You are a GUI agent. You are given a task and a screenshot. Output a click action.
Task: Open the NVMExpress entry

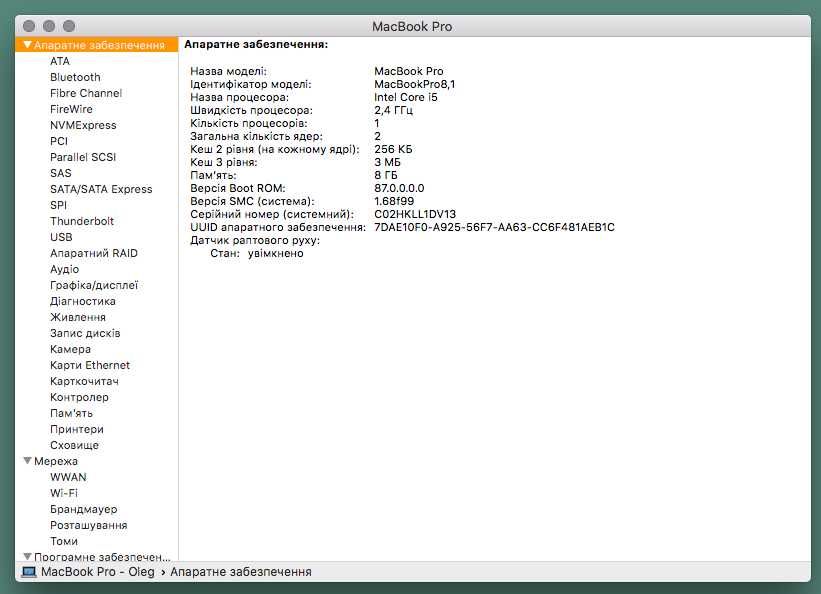pyautogui.click(x=83, y=125)
